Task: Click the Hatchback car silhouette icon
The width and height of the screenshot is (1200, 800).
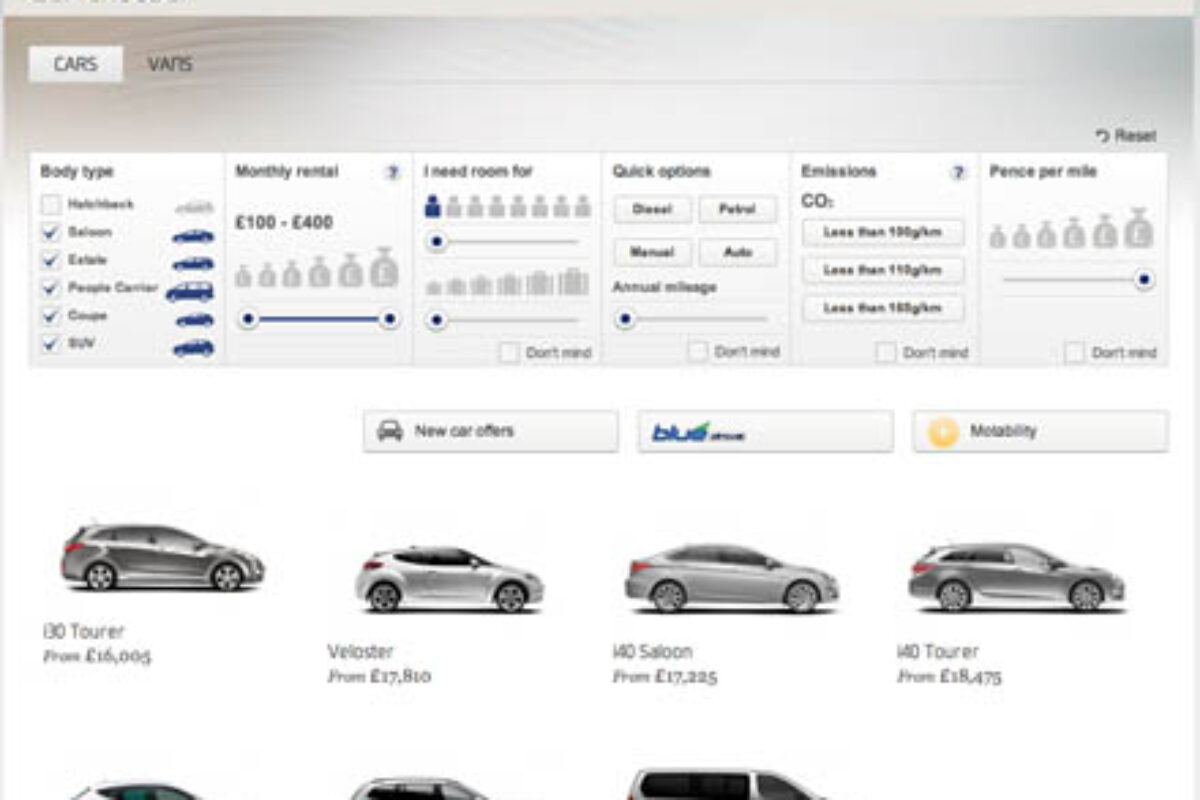Action: point(194,207)
